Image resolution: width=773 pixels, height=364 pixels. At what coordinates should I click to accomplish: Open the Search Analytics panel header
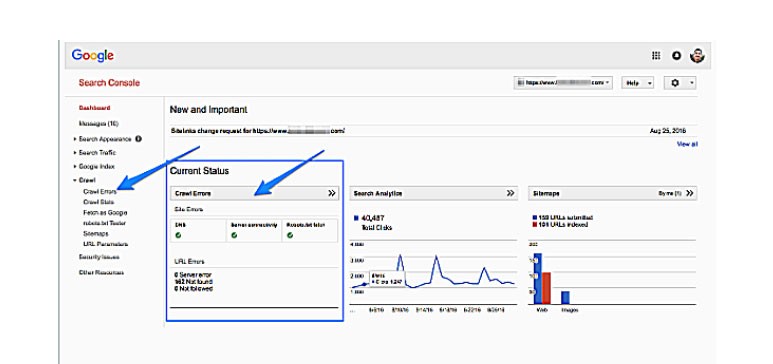[x=434, y=193]
